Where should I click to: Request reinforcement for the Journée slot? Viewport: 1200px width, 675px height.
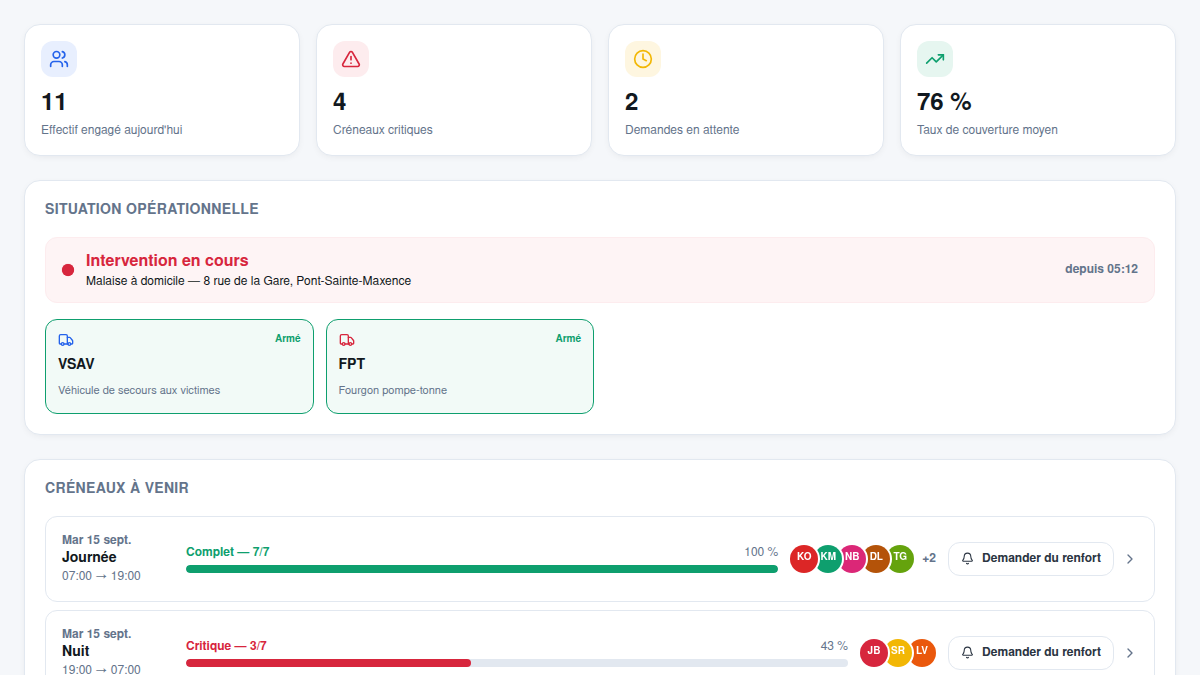tap(1031, 558)
